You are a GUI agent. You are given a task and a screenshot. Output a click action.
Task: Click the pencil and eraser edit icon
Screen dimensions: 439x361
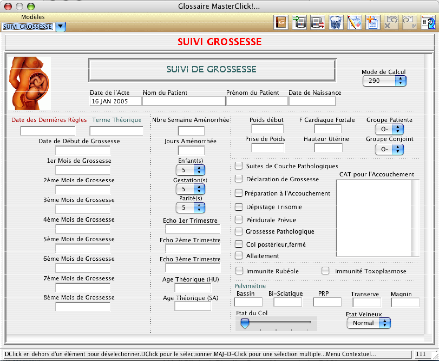tap(354, 23)
